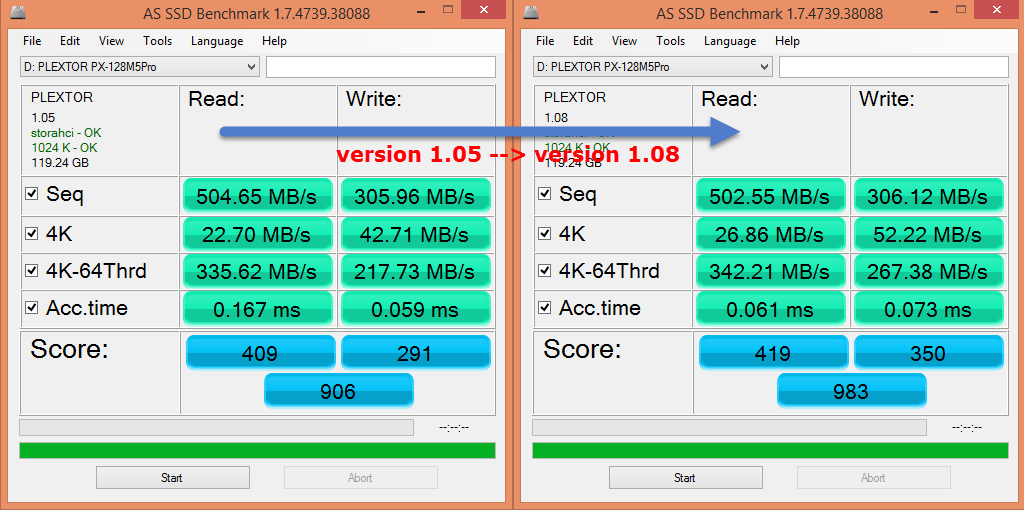Disable the Acc.time test in right window
The width and height of the screenshot is (1024, 510).
click(x=545, y=309)
